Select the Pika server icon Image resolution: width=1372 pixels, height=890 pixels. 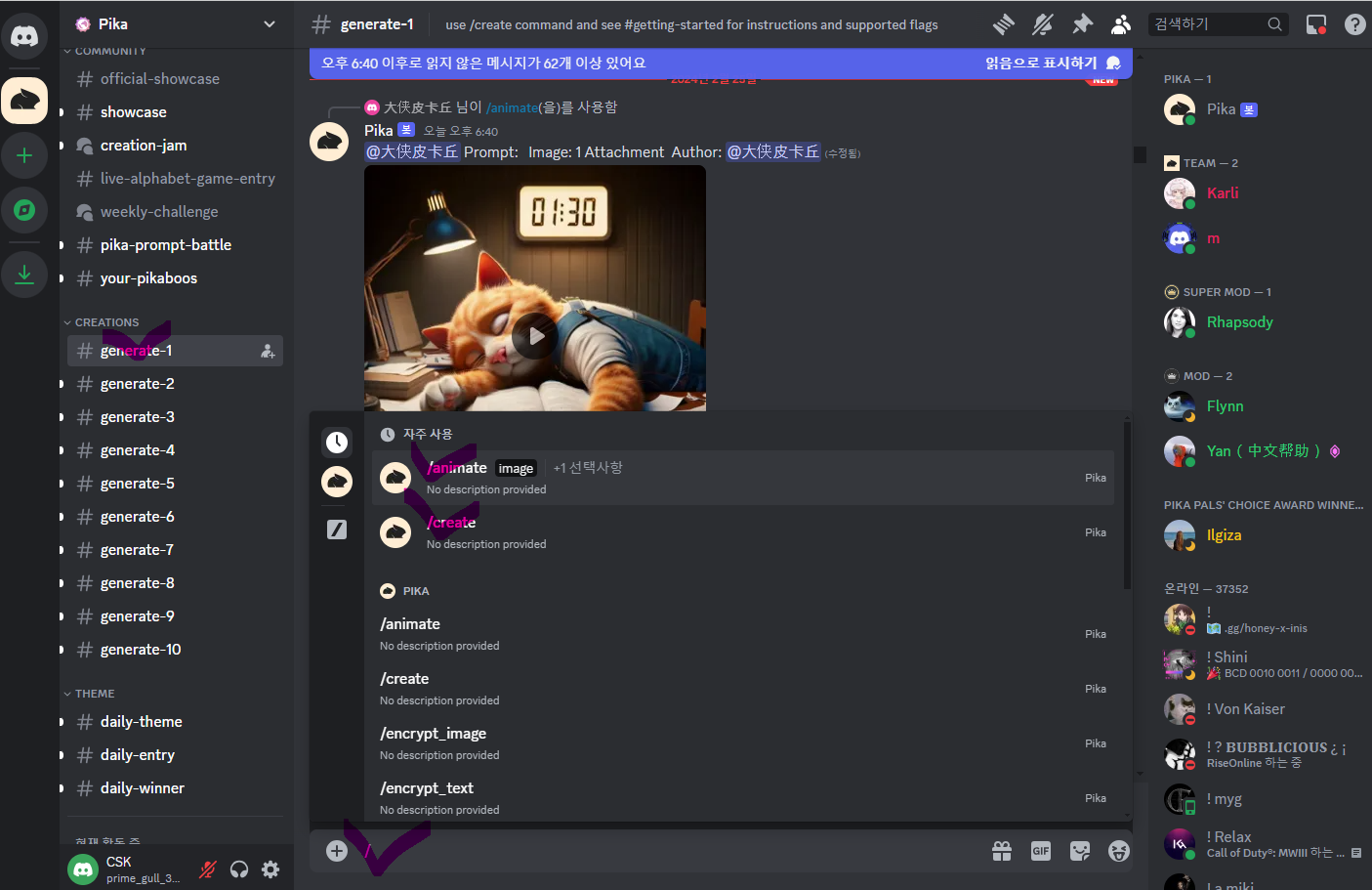click(x=24, y=101)
